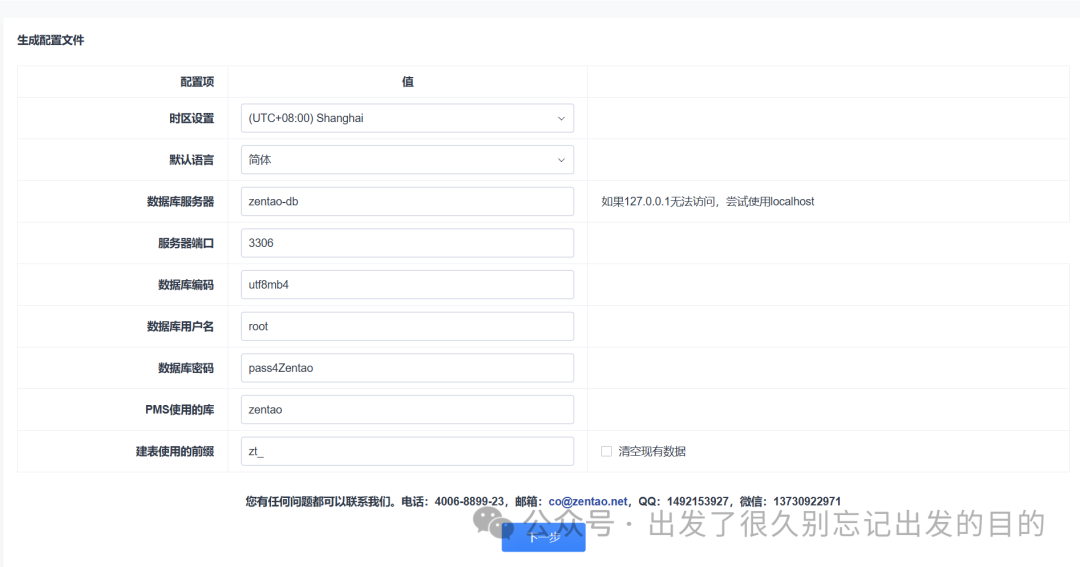
Task: Open the co@zentao.net email link
Action: 588,502
